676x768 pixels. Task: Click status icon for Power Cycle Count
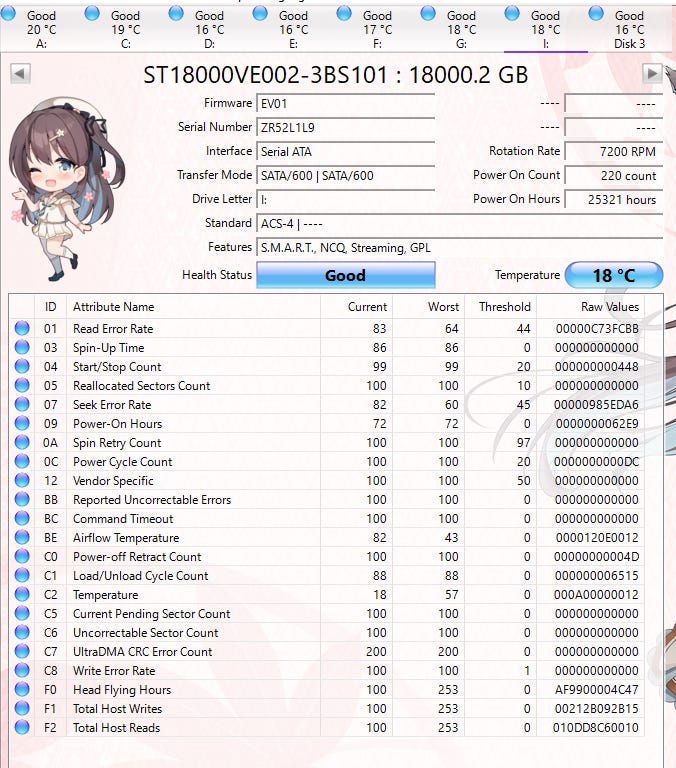(x=22, y=461)
